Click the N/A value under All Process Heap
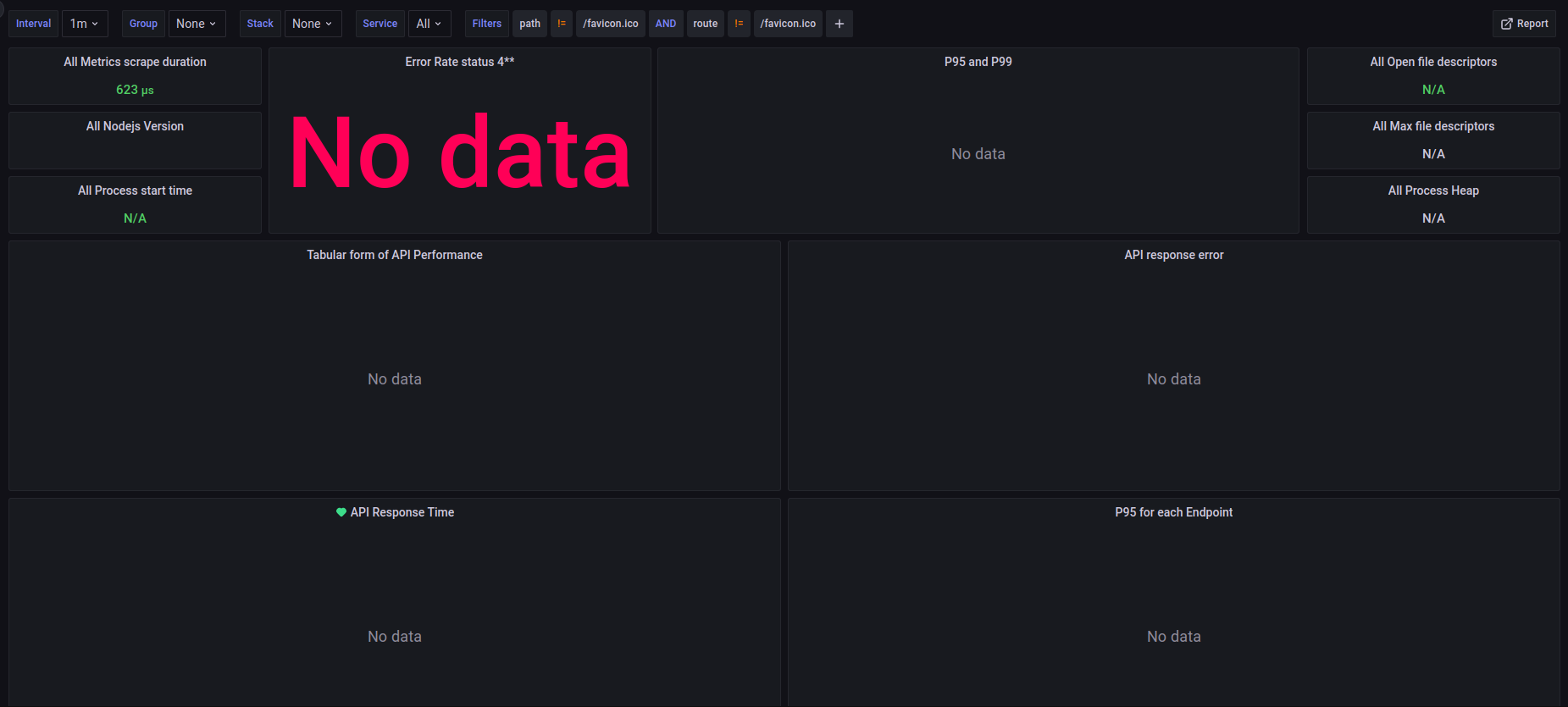1568x707 pixels. click(1433, 218)
